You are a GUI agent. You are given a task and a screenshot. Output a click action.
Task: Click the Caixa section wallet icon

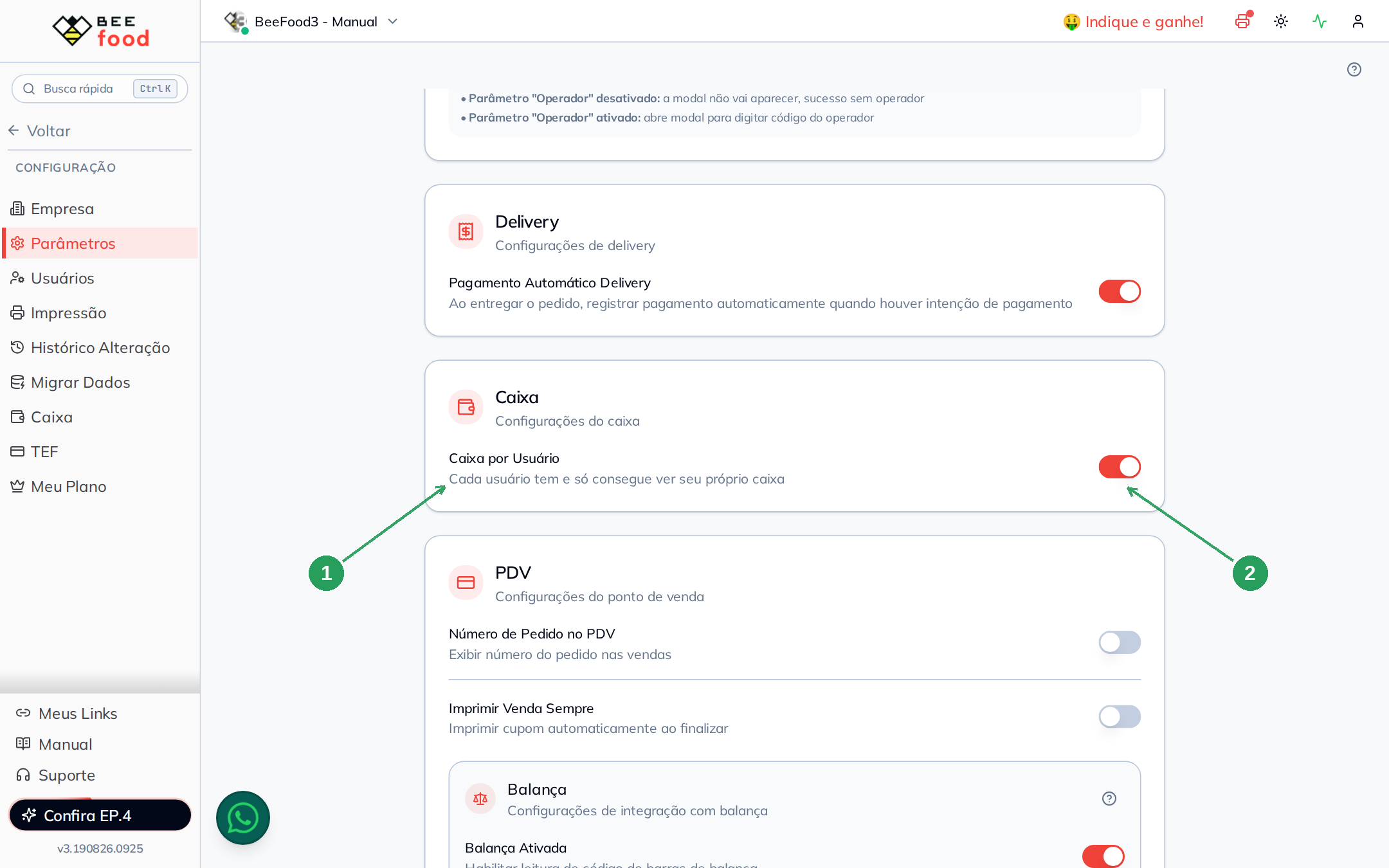tap(466, 407)
